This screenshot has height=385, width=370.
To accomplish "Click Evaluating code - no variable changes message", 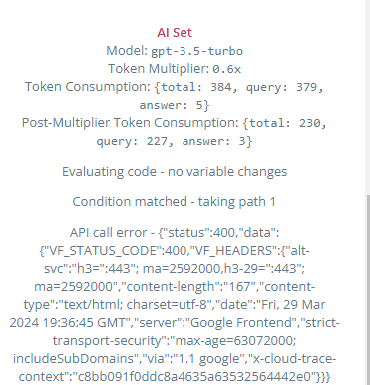I will [174, 172].
